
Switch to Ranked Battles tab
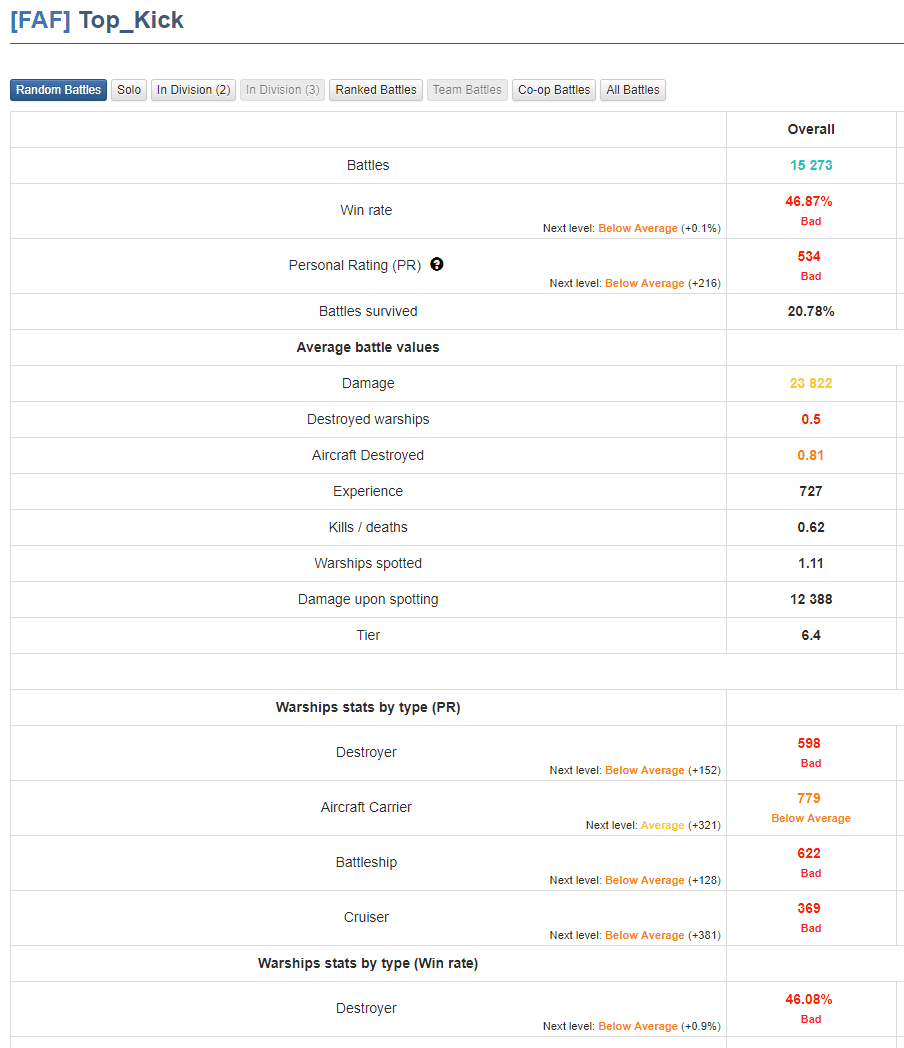(x=375, y=90)
